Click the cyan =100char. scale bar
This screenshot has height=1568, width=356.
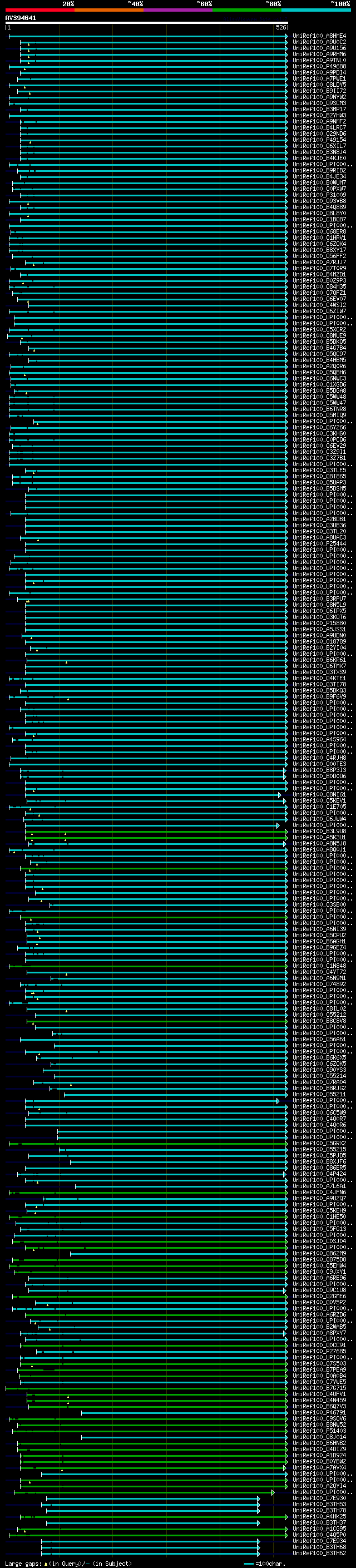click(248, 1564)
